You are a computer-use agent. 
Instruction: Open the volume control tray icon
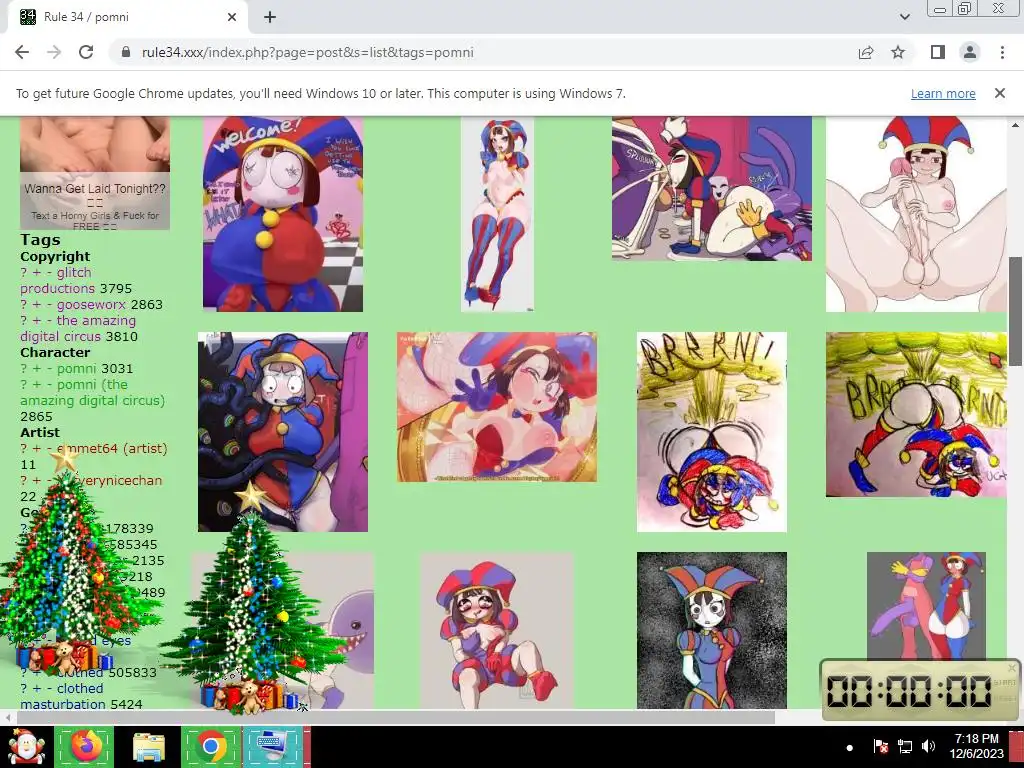click(929, 746)
